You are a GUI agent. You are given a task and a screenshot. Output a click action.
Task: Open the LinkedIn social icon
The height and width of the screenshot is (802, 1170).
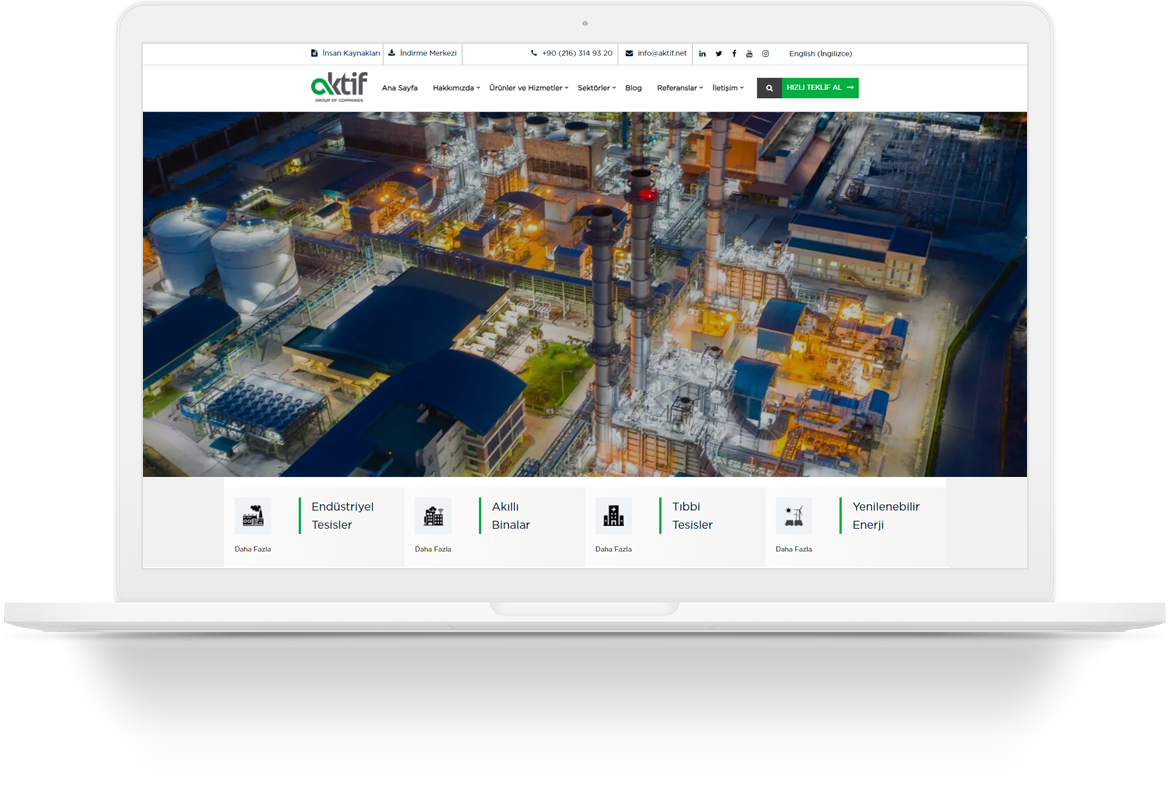702,54
